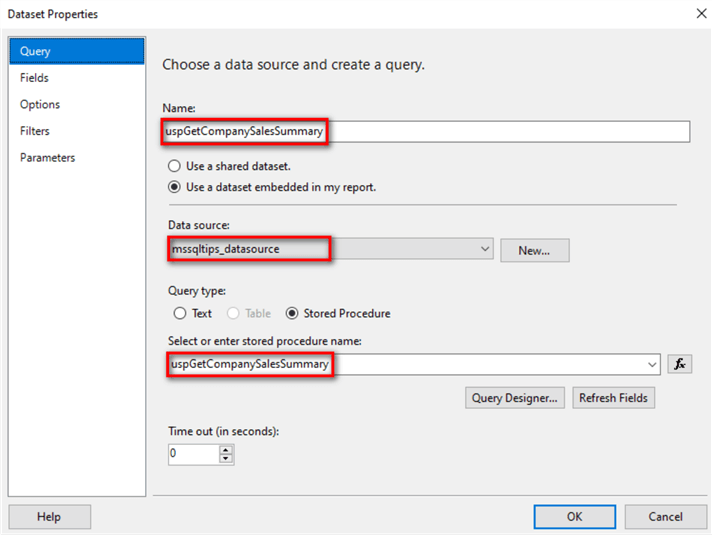This screenshot has height=535, width=712.
Task: Click the New... data source button
Action: click(x=535, y=250)
